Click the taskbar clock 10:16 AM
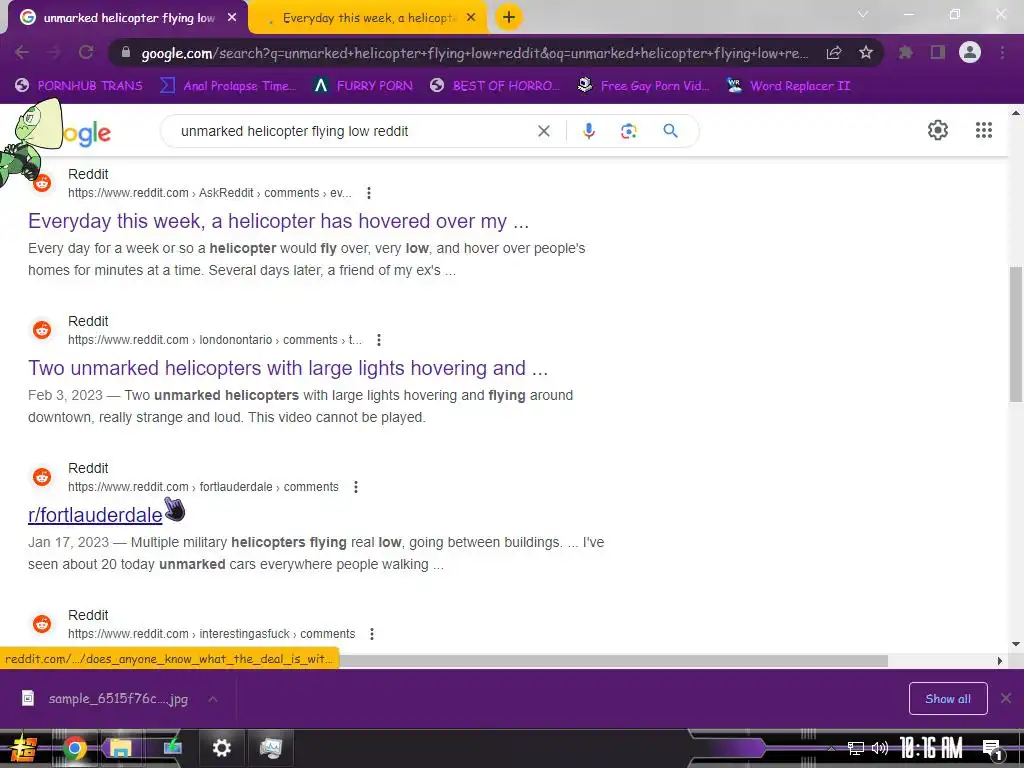 click(931, 748)
